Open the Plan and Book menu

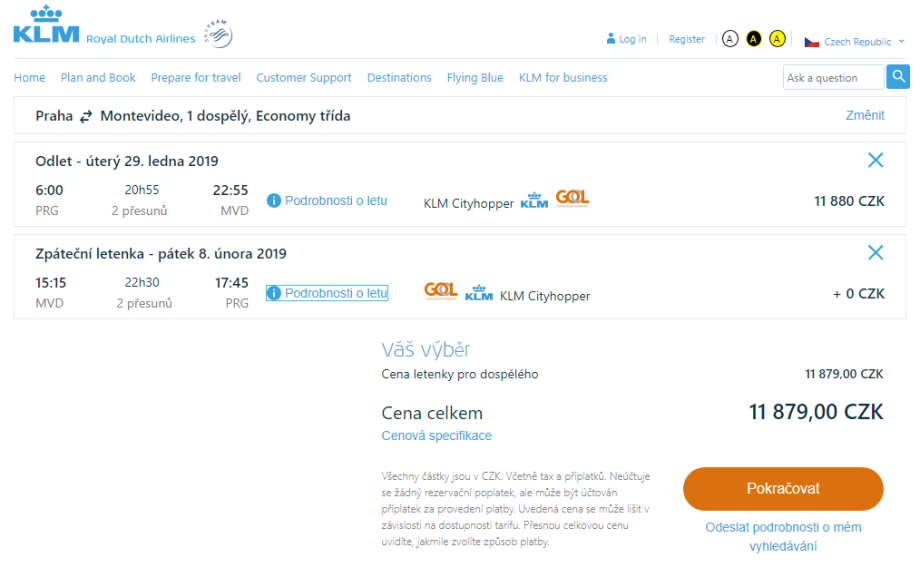click(x=98, y=78)
